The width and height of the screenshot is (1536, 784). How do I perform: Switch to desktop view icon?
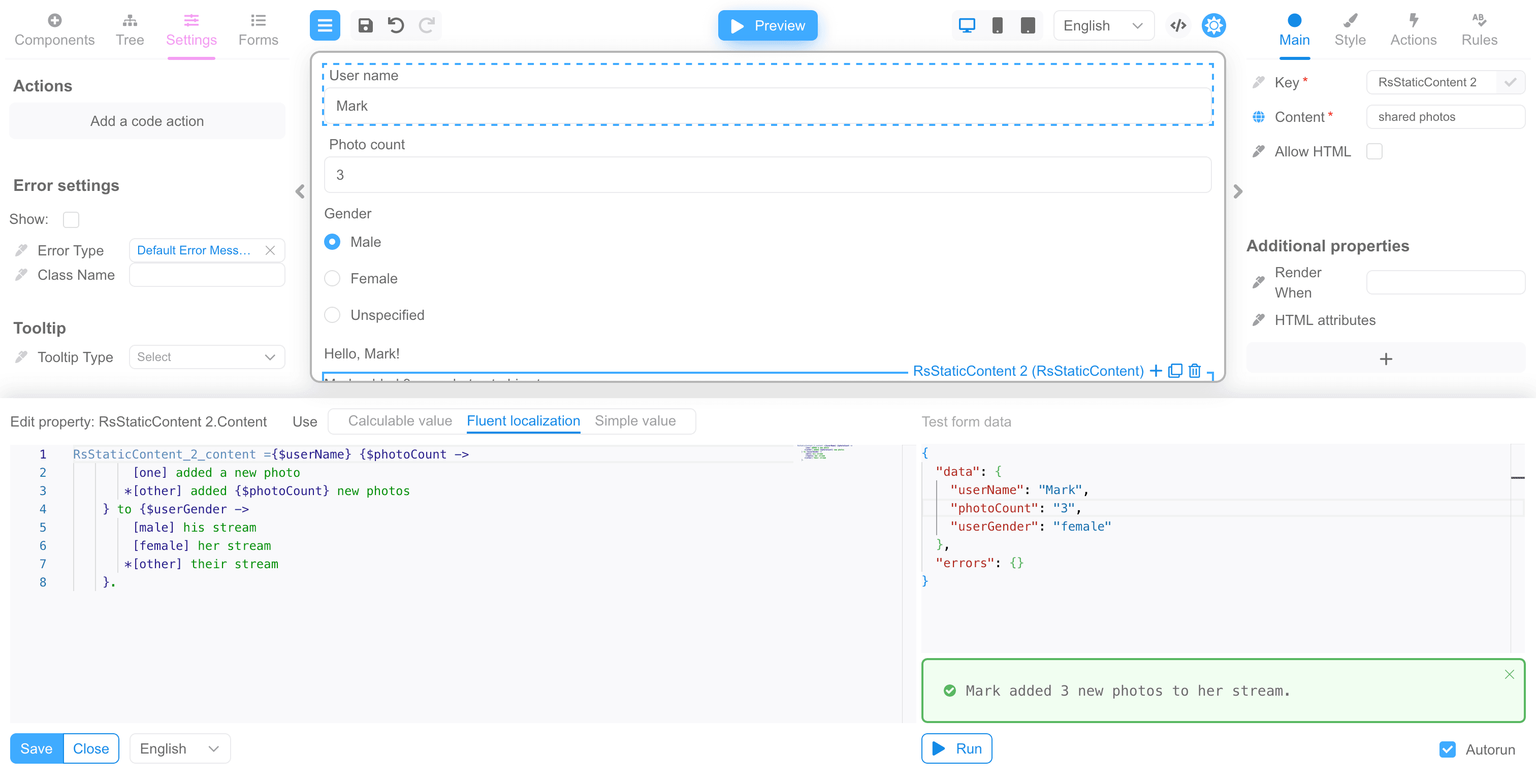pos(966,25)
